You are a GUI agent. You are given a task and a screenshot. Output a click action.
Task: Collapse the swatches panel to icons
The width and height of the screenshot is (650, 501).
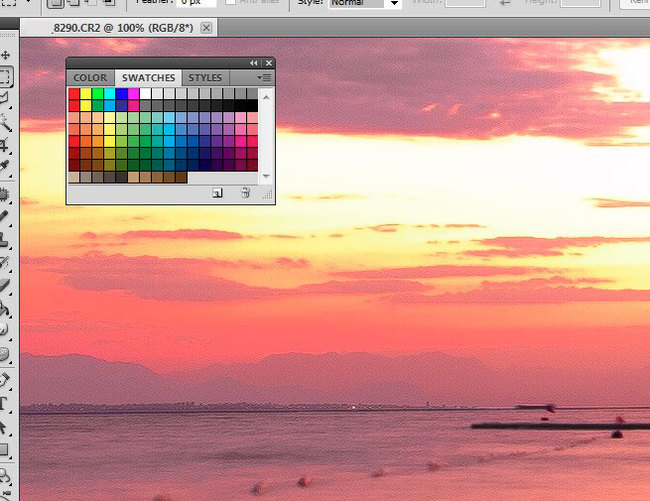254,63
